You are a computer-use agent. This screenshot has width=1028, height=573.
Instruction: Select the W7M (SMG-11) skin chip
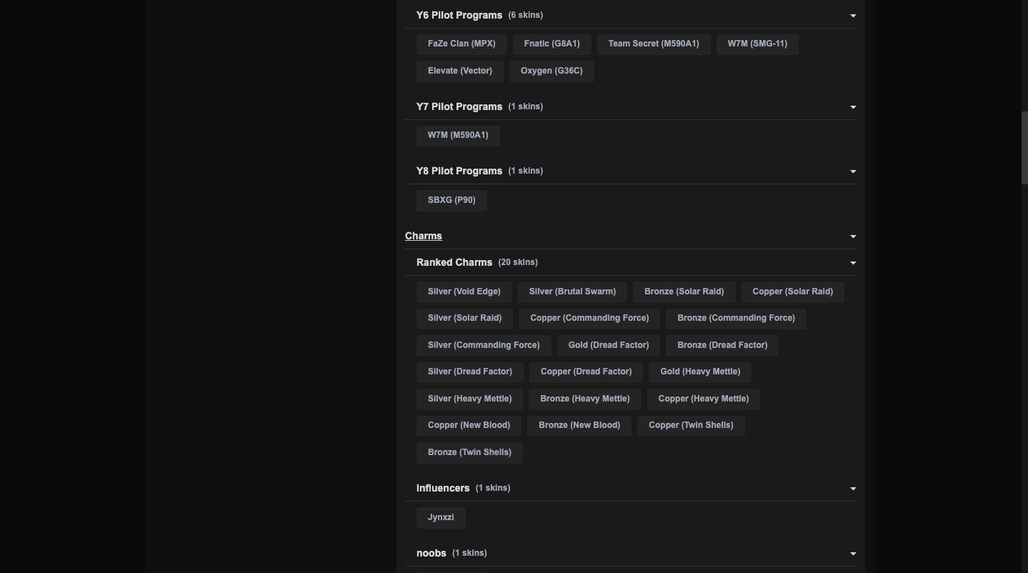[757, 44]
